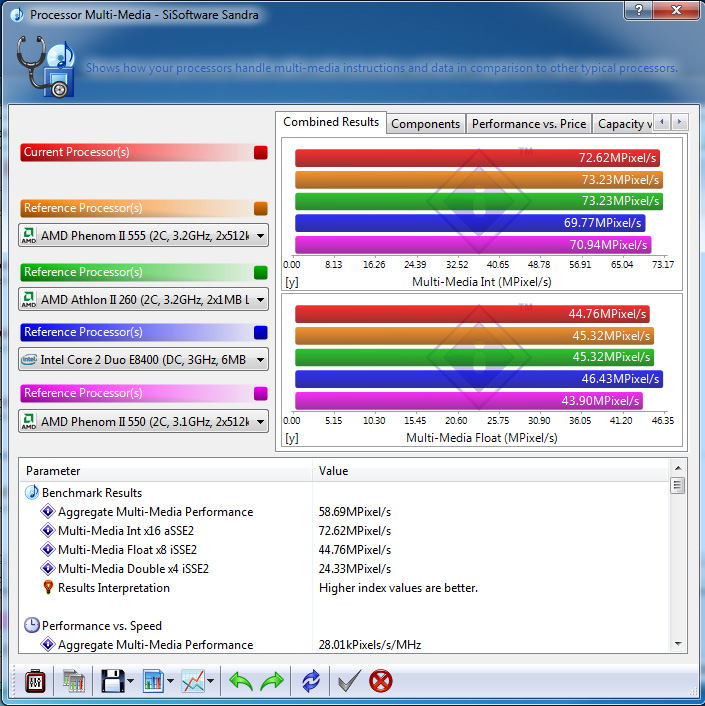Image resolution: width=705 pixels, height=706 pixels.
Task: Select the Performance vs. Speed row
Action: (344, 625)
